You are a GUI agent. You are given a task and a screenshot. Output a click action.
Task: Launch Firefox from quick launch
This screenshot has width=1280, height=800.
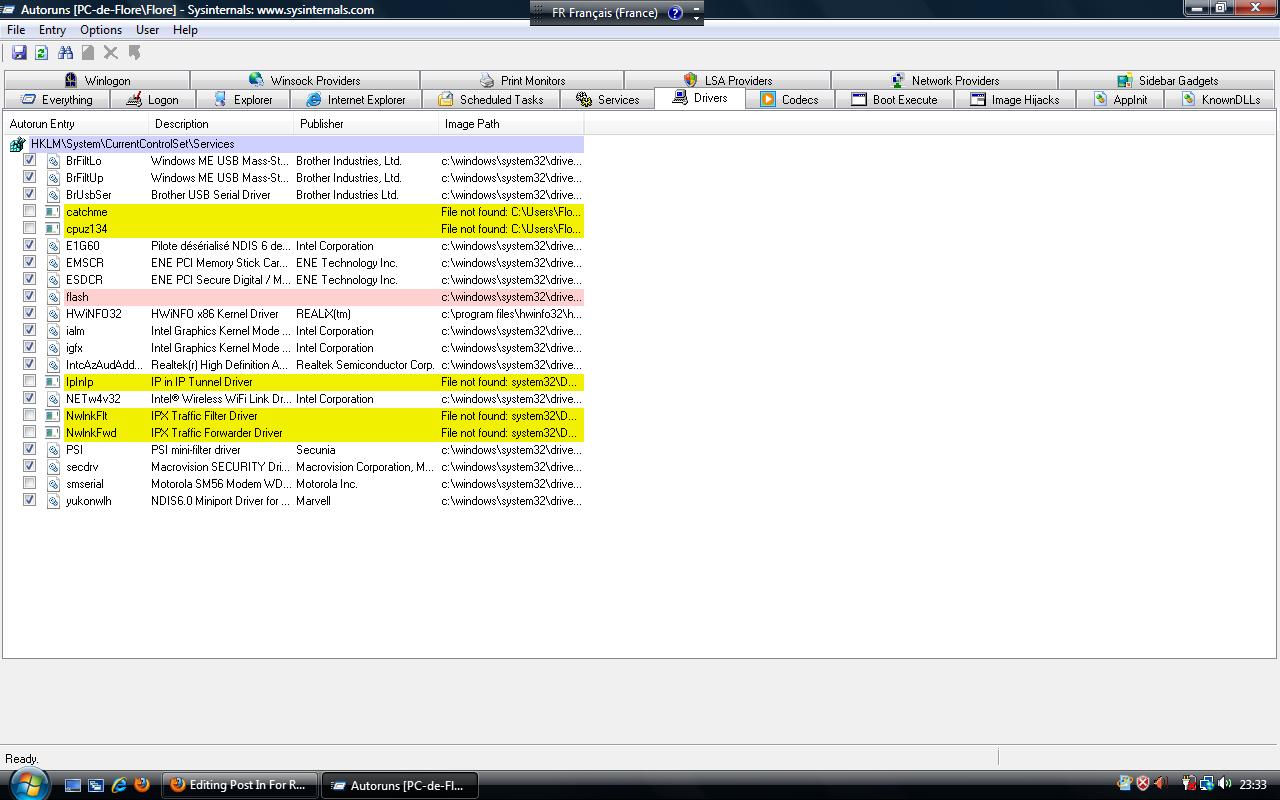pos(142,785)
